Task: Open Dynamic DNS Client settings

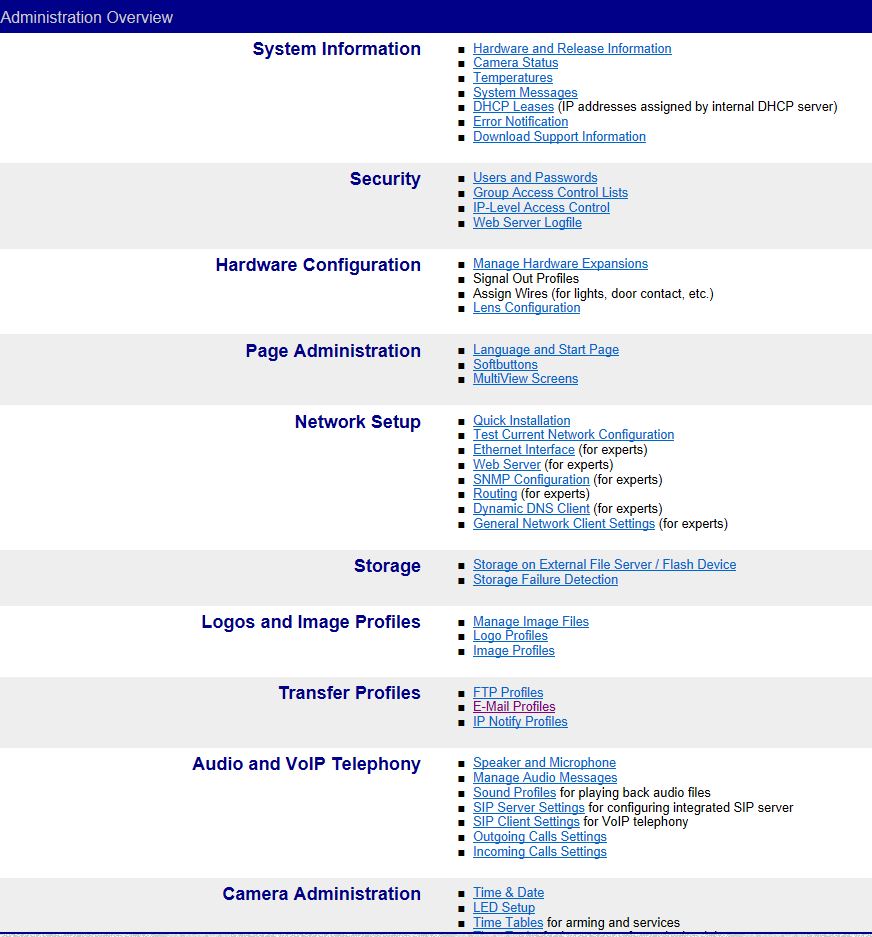Action: click(x=531, y=509)
